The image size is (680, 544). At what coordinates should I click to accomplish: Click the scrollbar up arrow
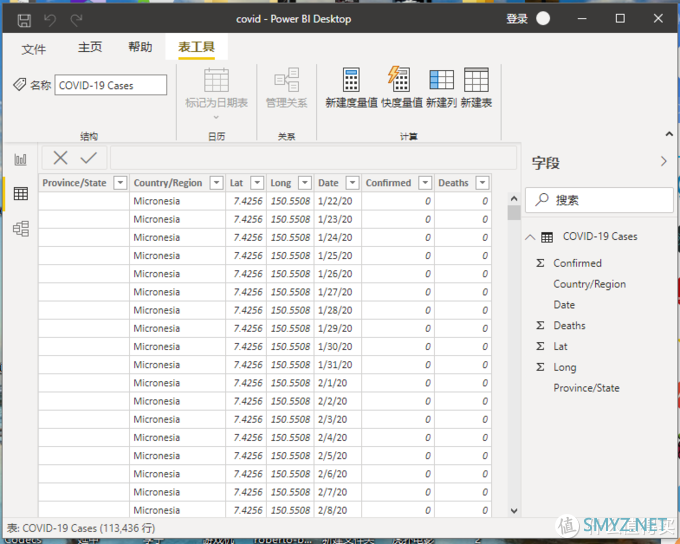(514, 199)
